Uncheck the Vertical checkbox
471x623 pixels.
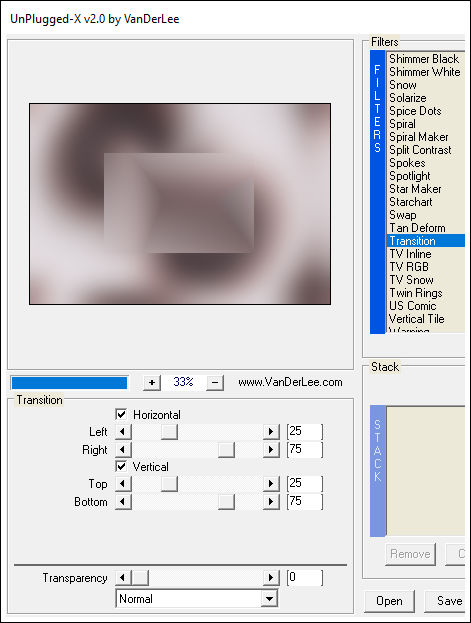121,466
